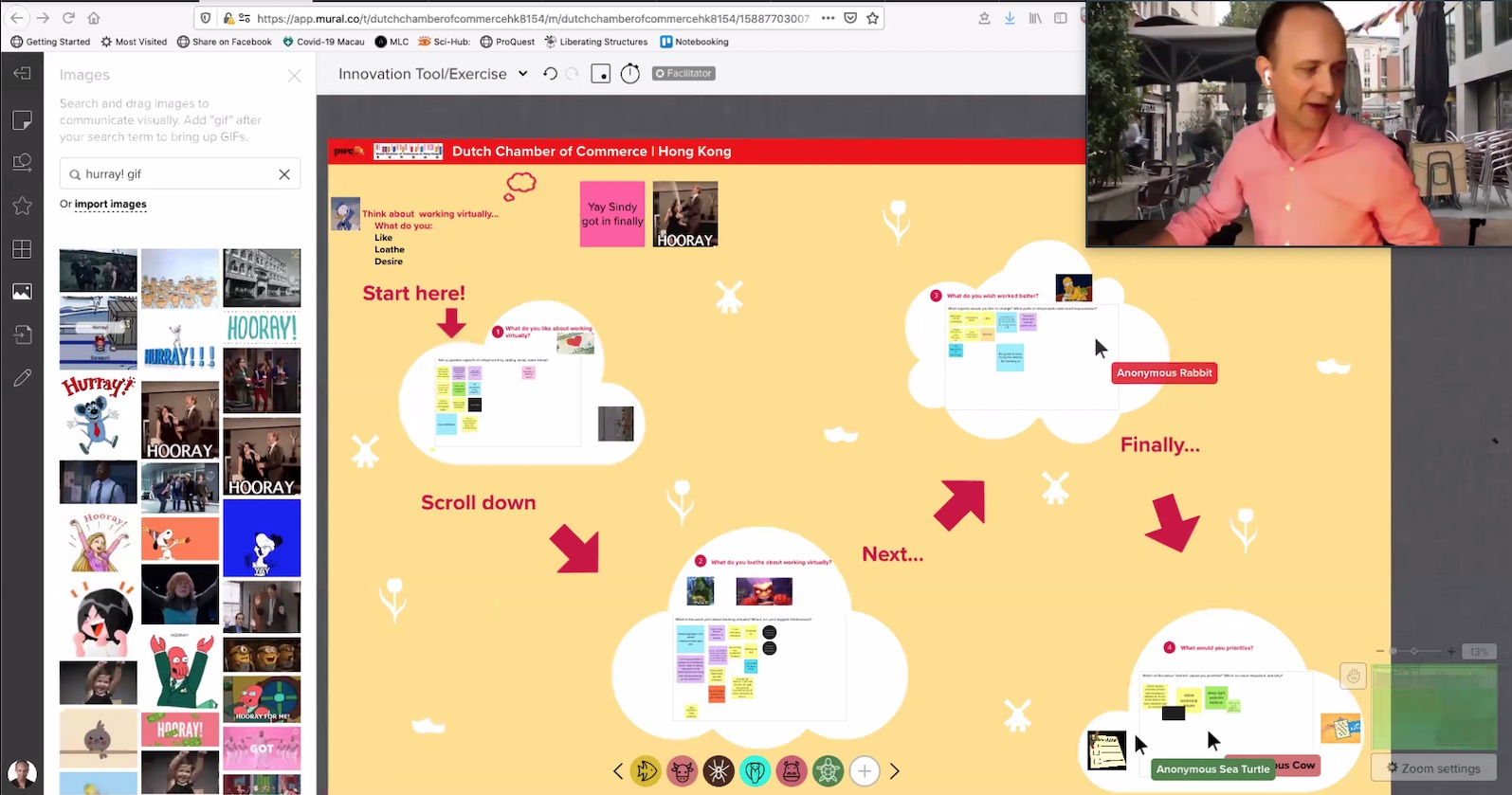Show previous participant avatars with left chevron
The height and width of the screenshot is (795, 1512).
point(618,771)
